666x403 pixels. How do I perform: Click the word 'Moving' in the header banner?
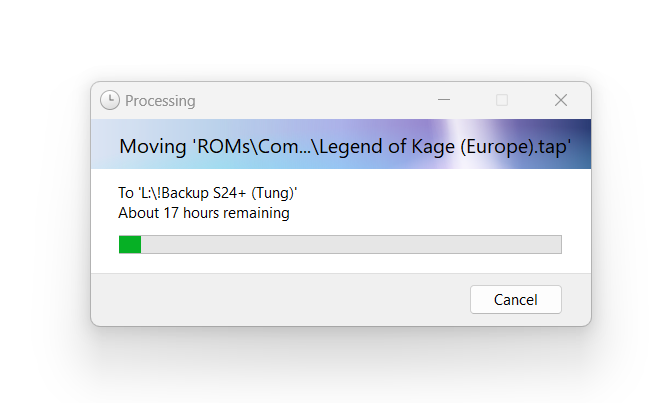pyautogui.click(x=153, y=146)
